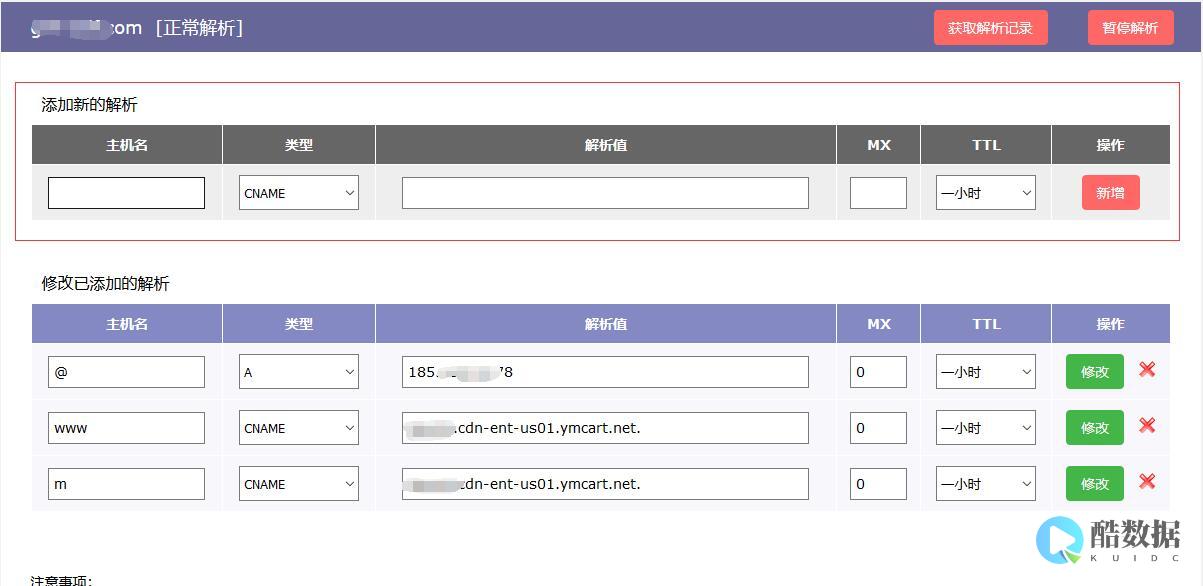Click 解析值 header in add-record table

tap(605, 145)
